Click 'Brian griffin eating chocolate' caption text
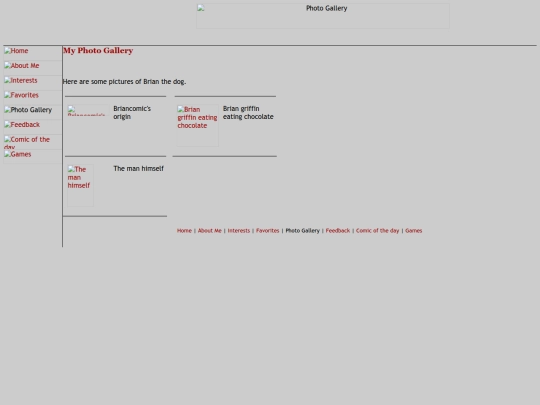This screenshot has width=540, height=405. tap(248, 113)
